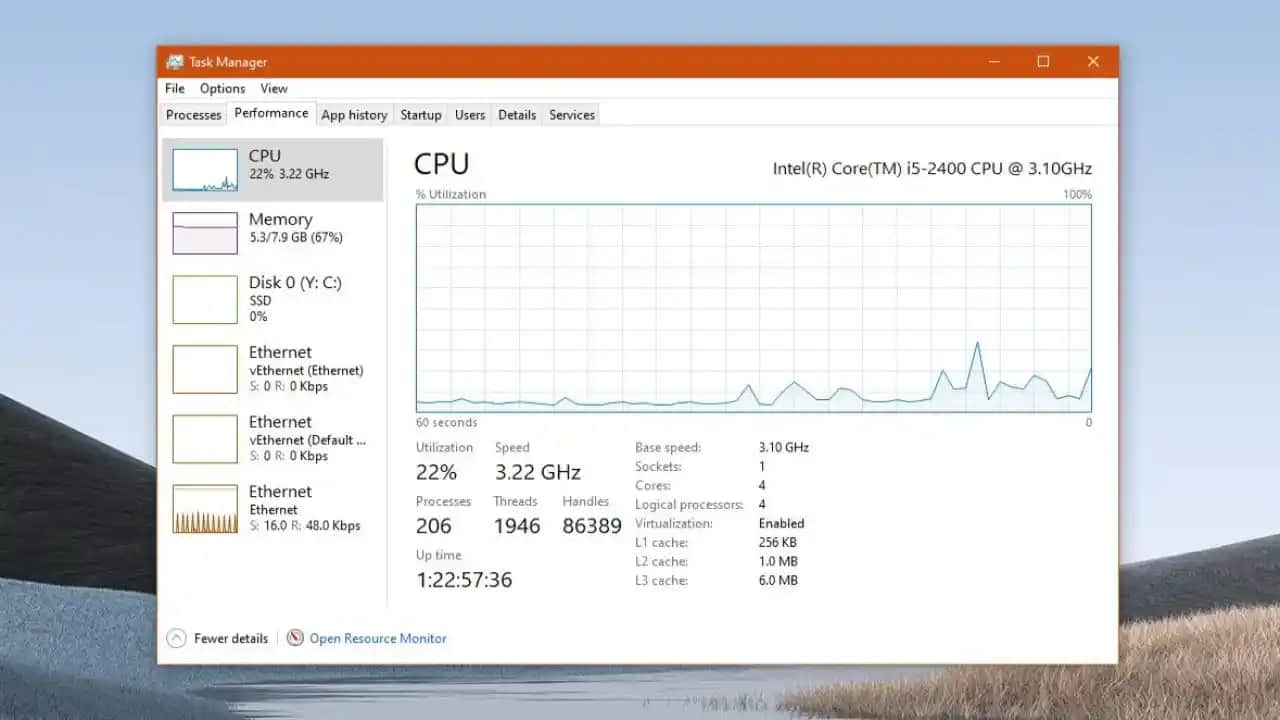This screenshot has width=1280, height=720.
Task: Open the Disk 0 (Y: C:) performance item
Action: 295,298
